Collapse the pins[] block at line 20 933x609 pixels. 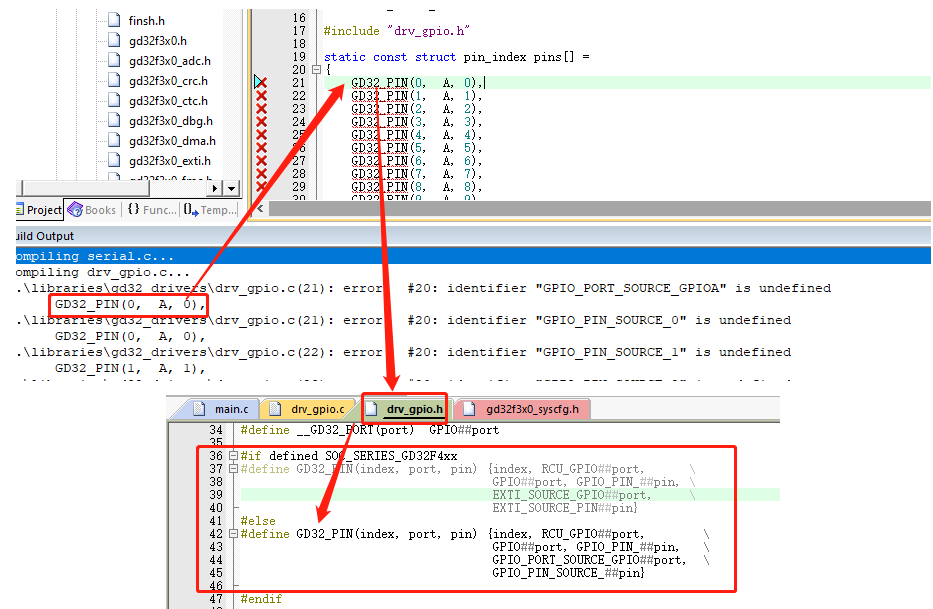[317, 70]
